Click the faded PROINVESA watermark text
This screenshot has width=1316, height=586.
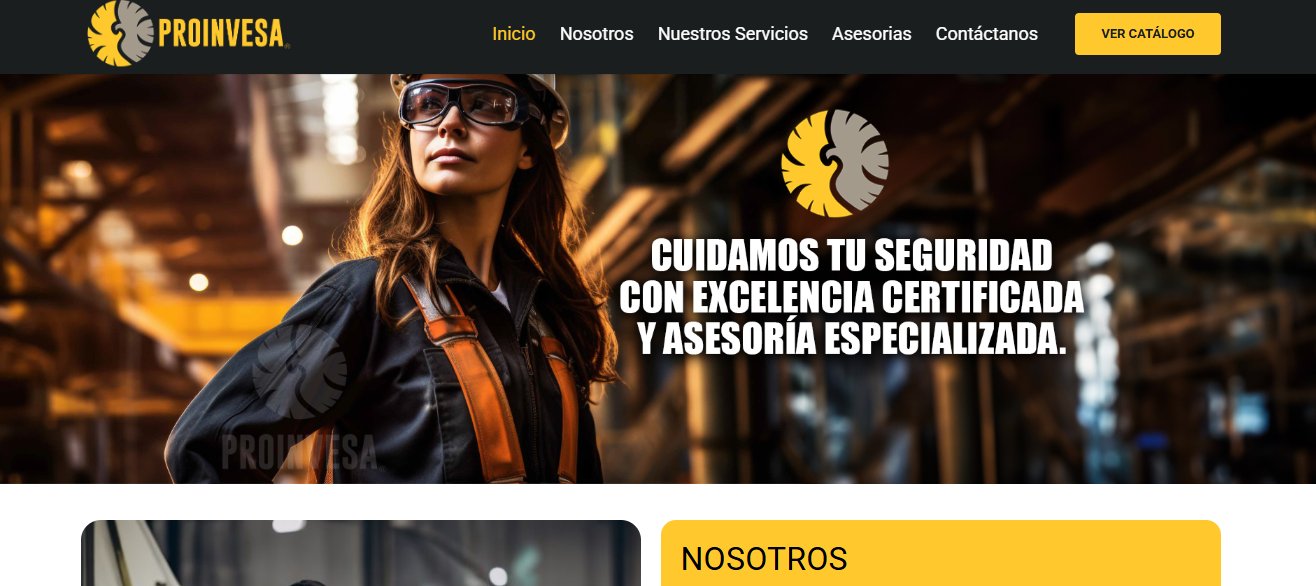coord(300,451)
